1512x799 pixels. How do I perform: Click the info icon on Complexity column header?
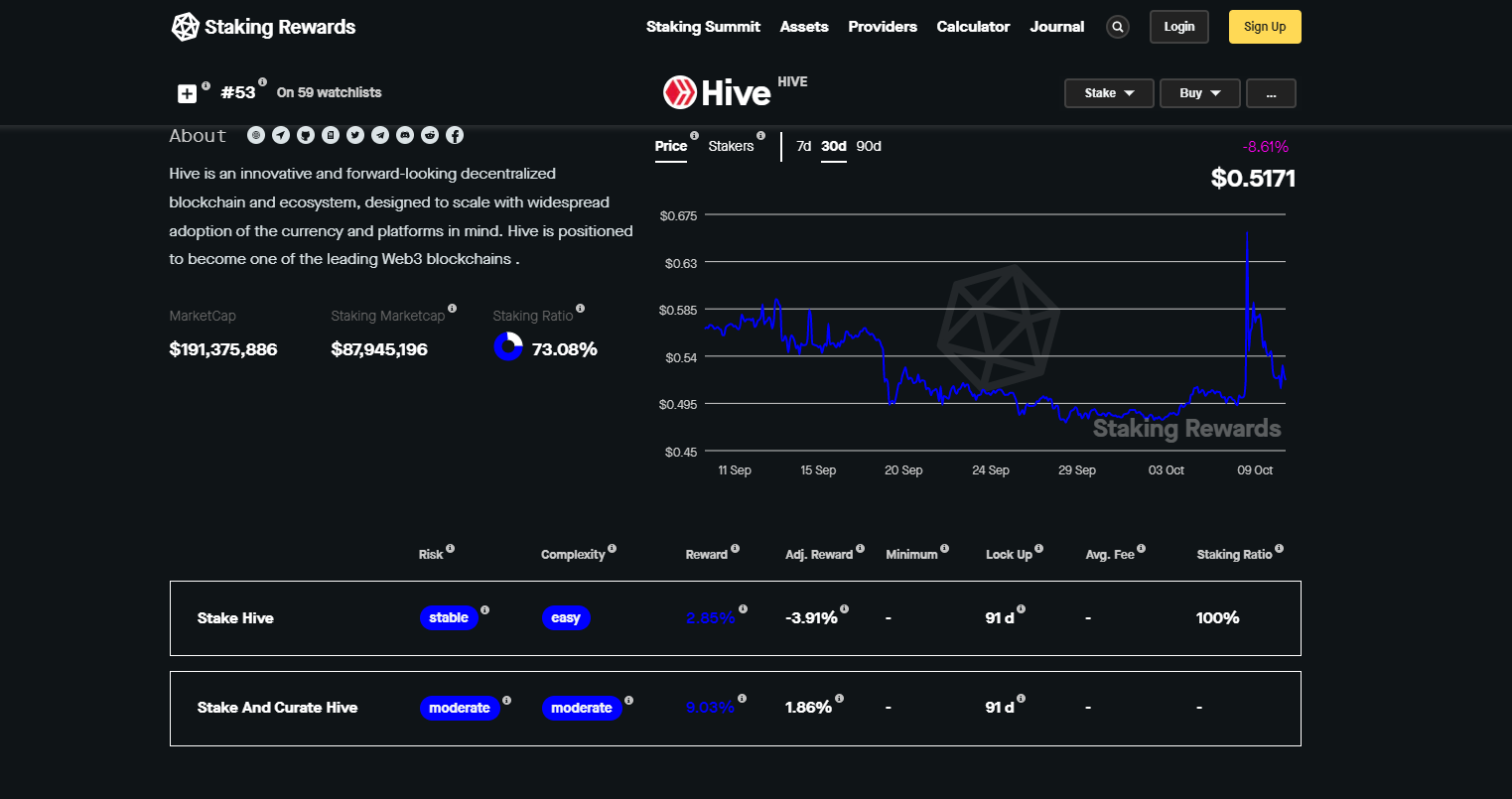click(x=612, y=548)
